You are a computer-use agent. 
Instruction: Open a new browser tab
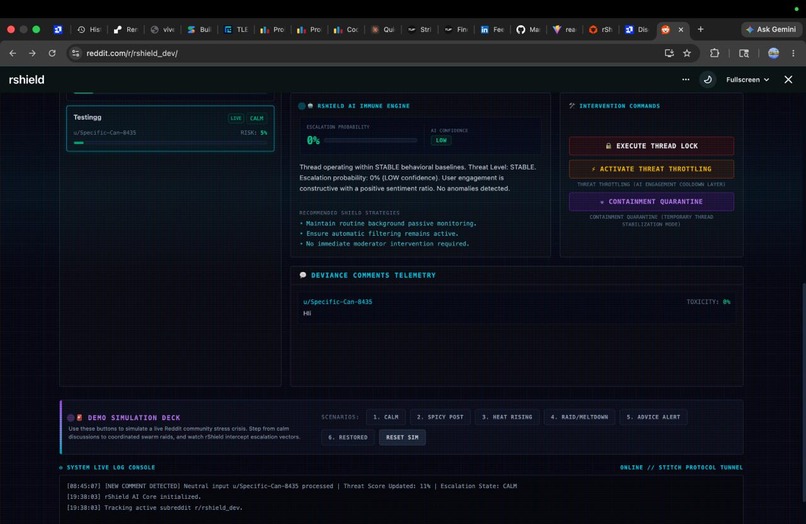click(700, 29)
